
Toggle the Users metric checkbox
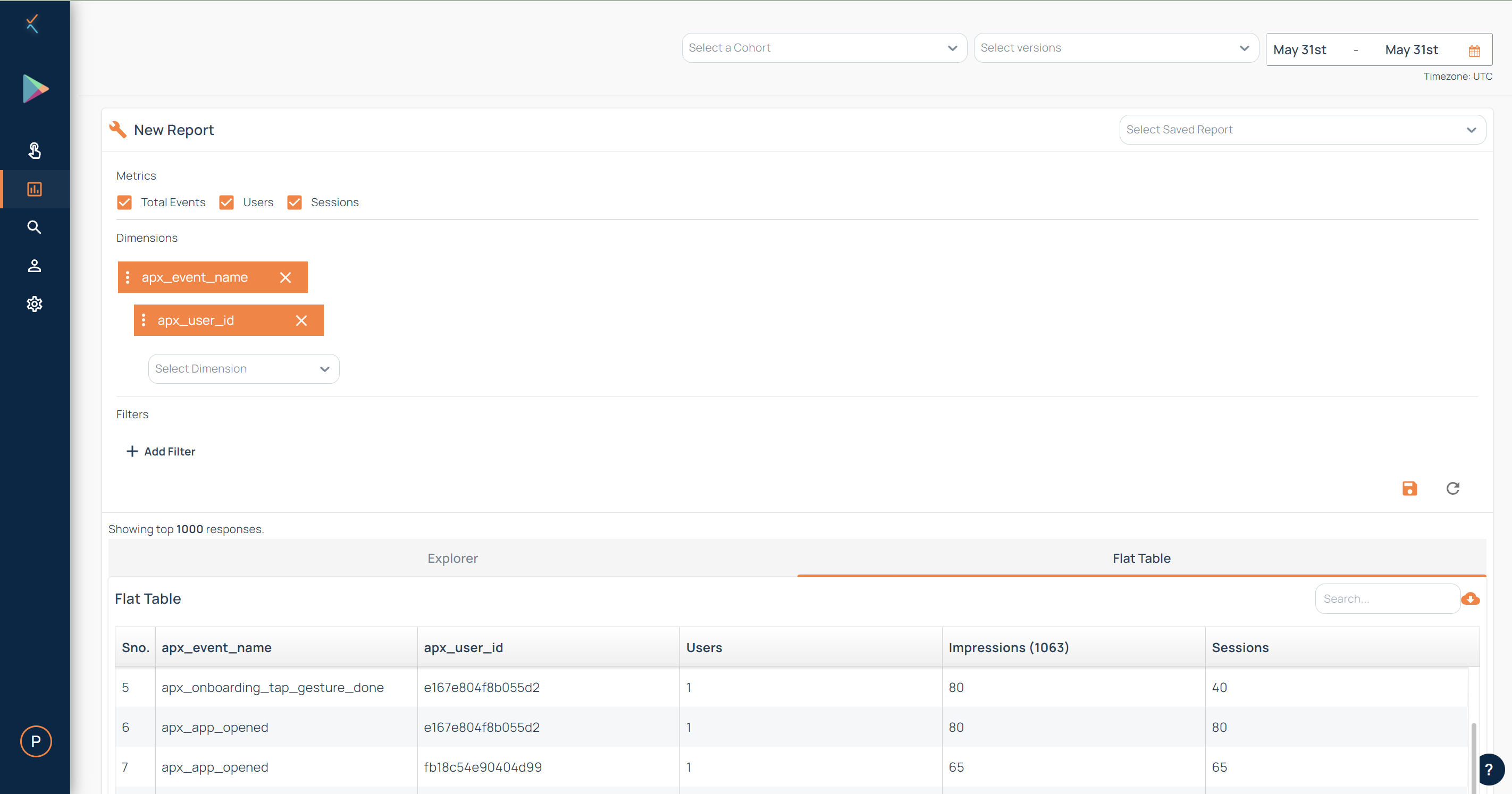(x=226, y=202)
